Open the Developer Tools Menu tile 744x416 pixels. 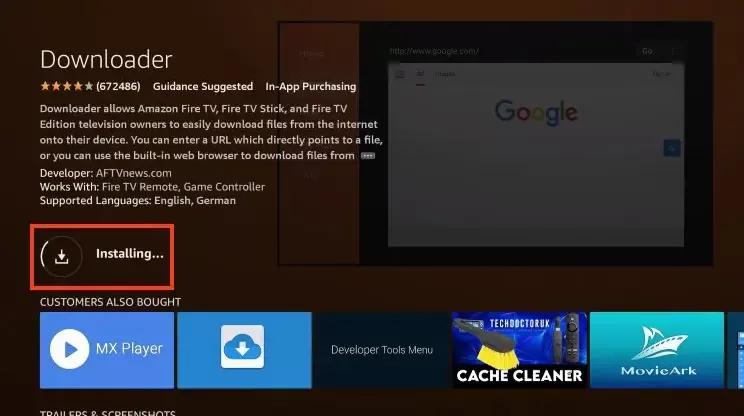pos(382,350)
